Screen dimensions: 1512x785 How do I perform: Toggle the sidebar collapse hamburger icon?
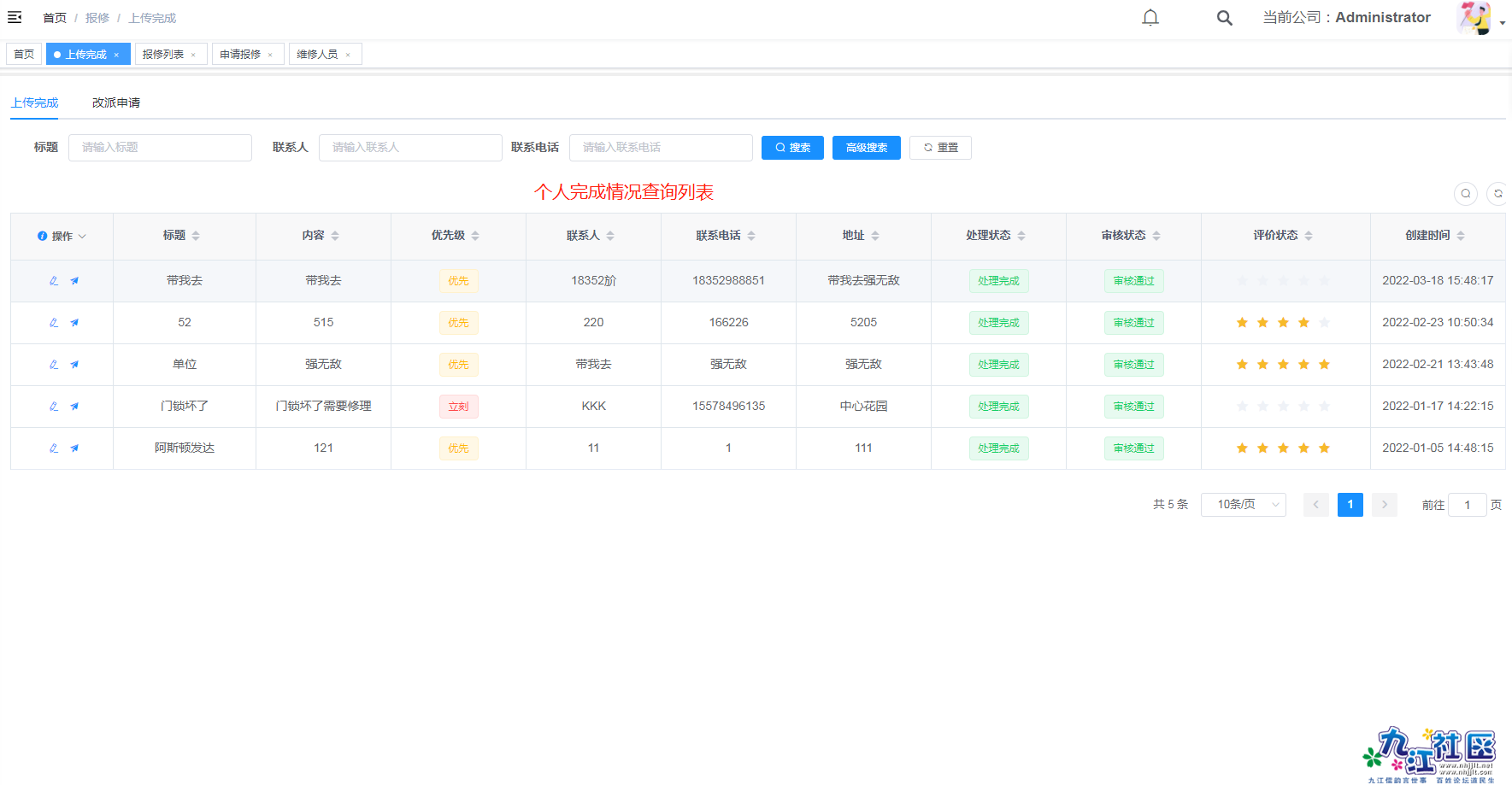pos(15,17)
